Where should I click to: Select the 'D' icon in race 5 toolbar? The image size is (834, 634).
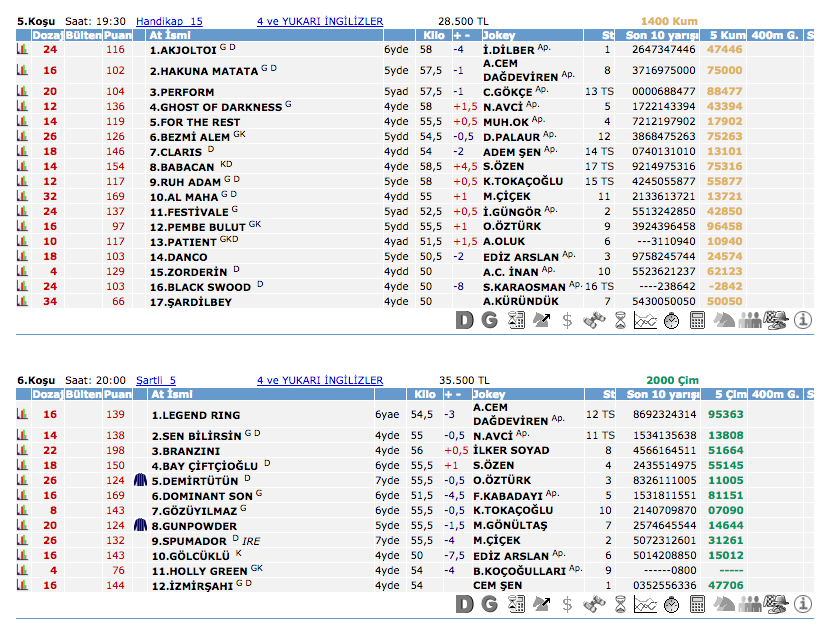[x=463, y=320]
